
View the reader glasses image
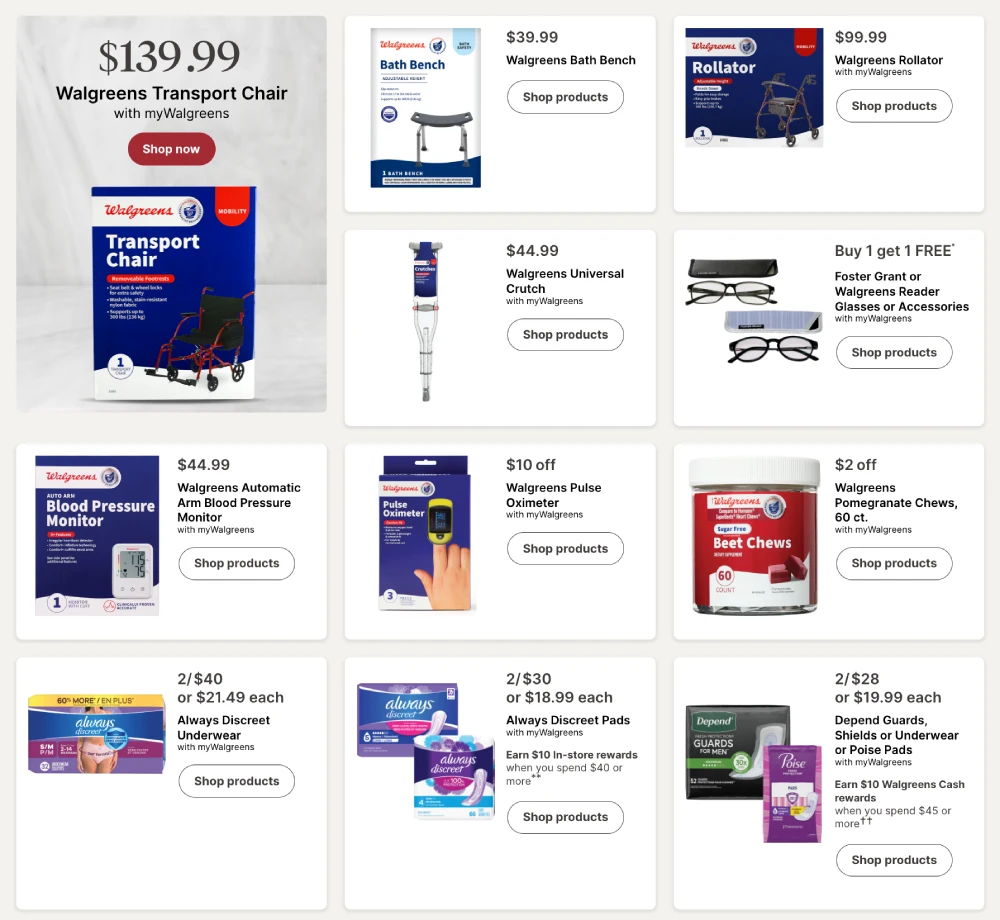pyautogui.click(x=754, y=311)
